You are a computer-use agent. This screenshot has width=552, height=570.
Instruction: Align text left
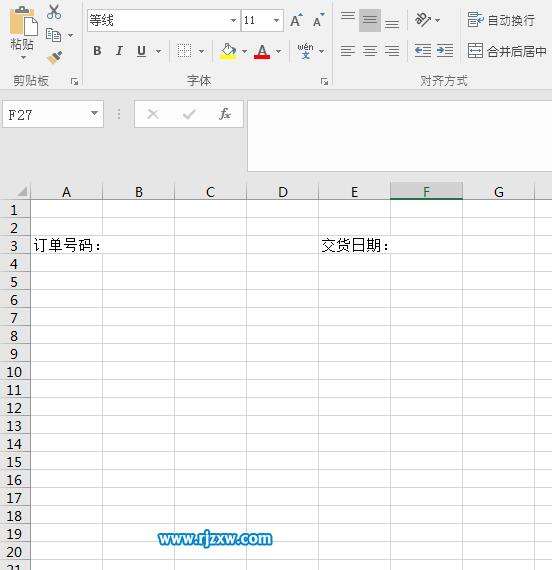click(x=348, y=51)
